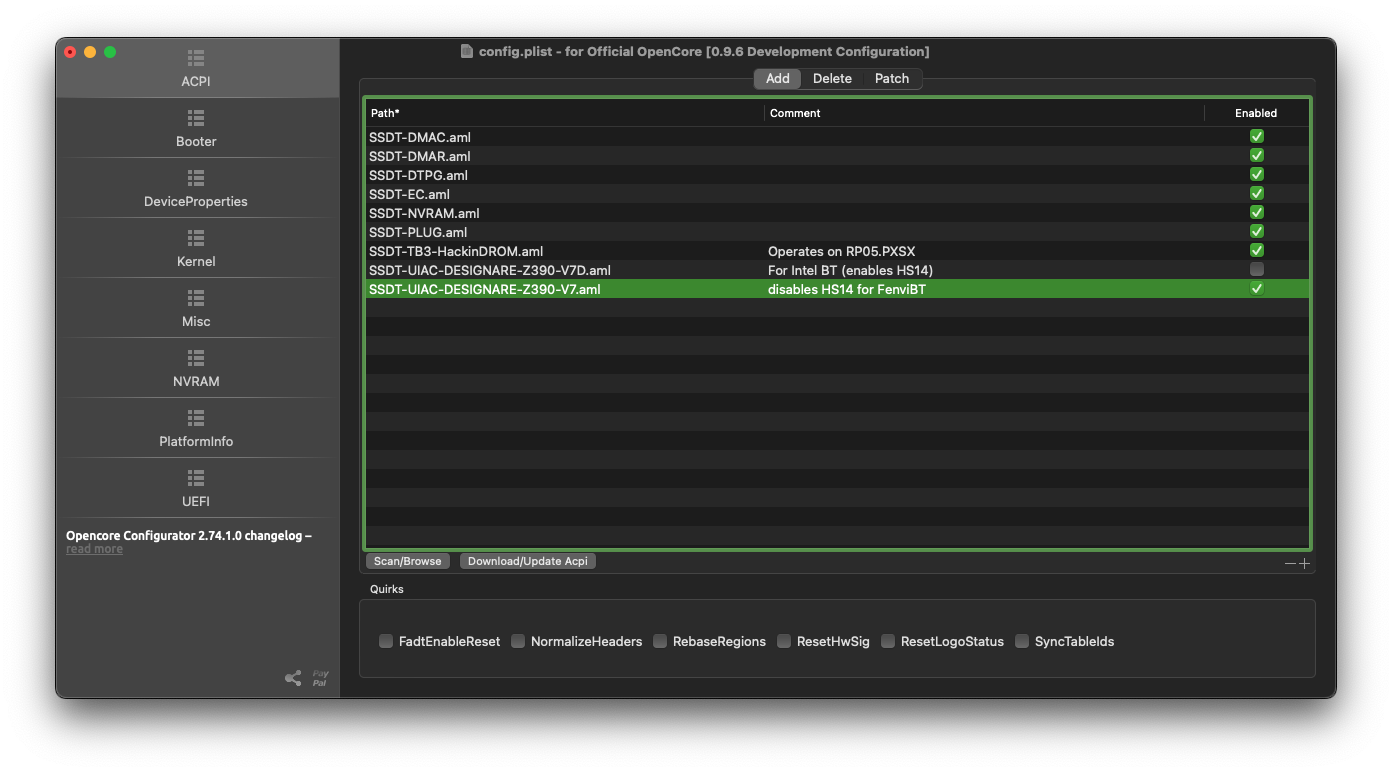Image resolution: width=1392 pixels, height=772 pixels.
Task: Toggle the SSDT-PLUG.aml Enabled checkbox
Action: (1257, 232)
